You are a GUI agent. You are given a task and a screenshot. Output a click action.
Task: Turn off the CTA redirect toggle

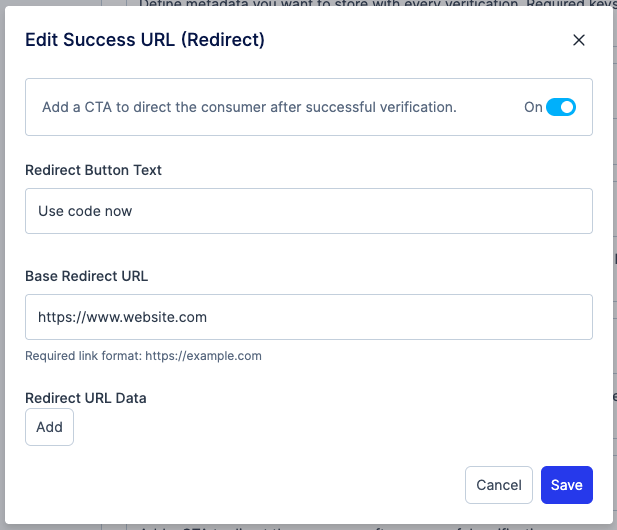(x=561, y=107)
